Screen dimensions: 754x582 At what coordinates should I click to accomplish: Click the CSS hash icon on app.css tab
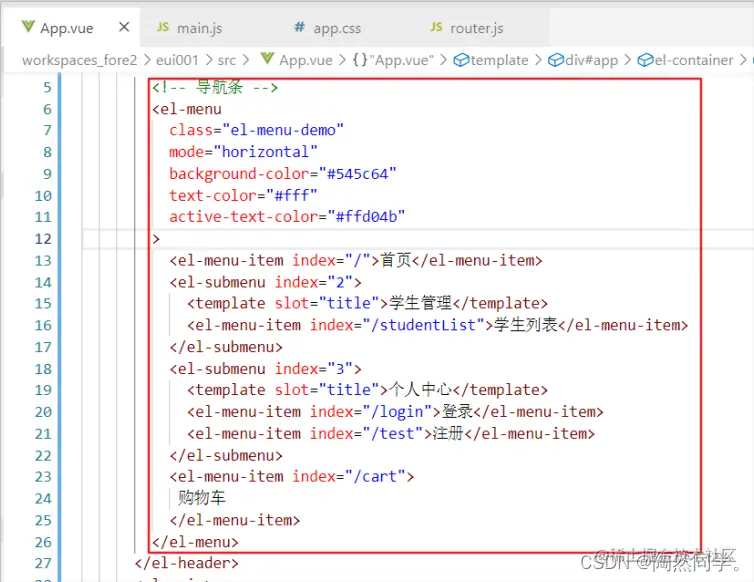[300, 27]
